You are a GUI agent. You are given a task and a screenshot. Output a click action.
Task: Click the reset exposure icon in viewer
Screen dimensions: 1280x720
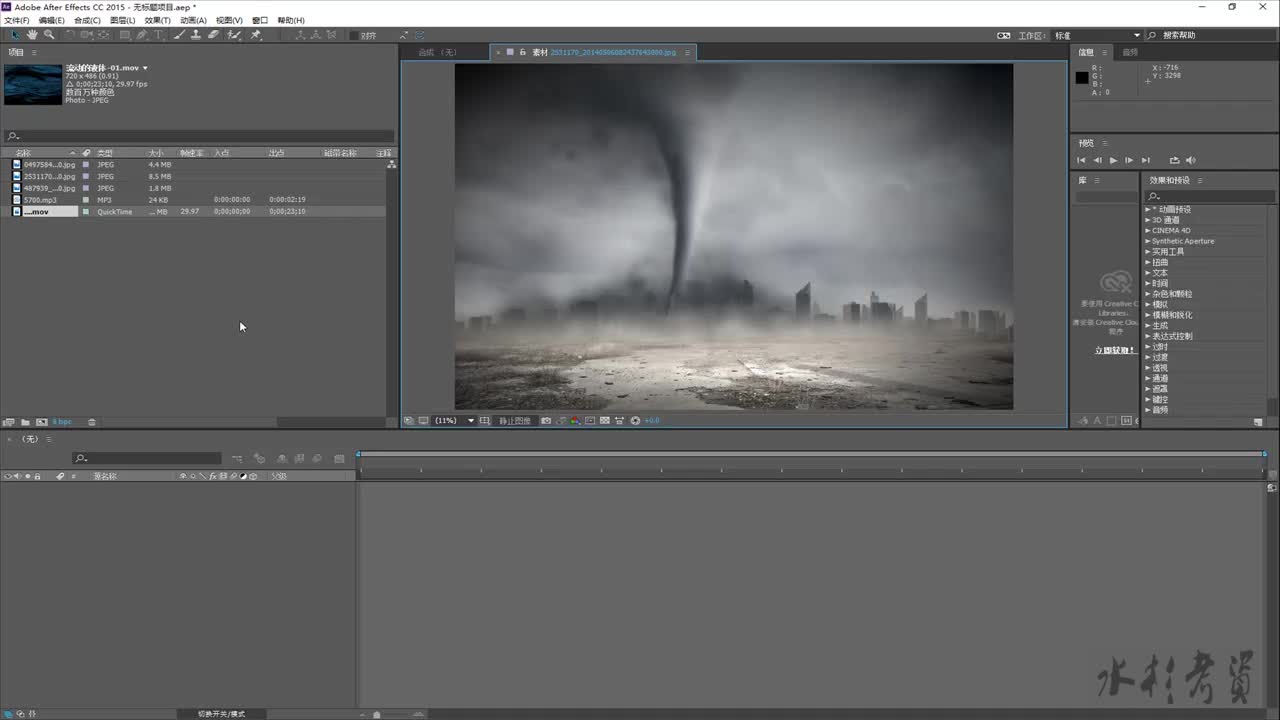click(636, 421)
